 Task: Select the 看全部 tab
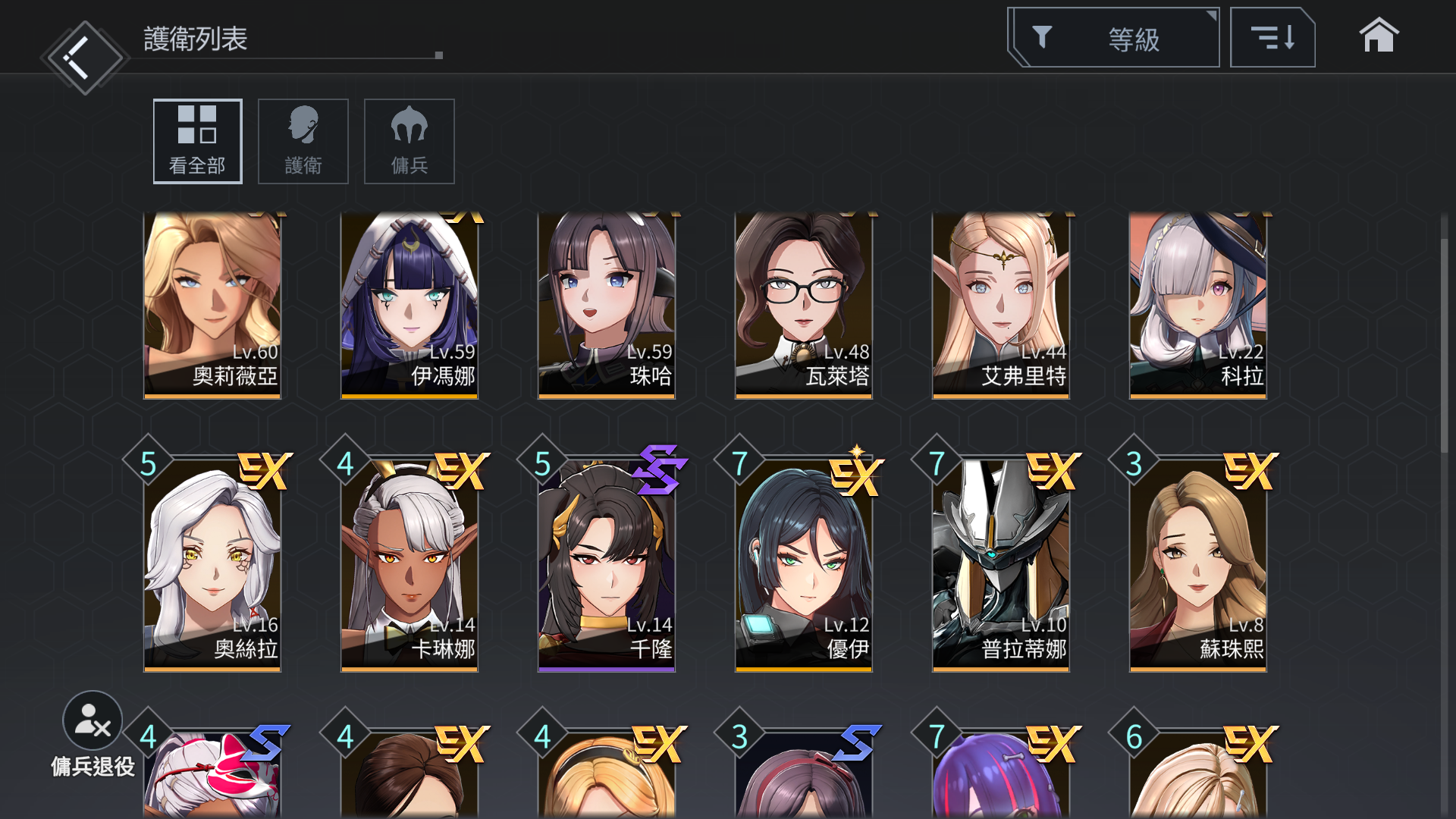click(197, 141)
